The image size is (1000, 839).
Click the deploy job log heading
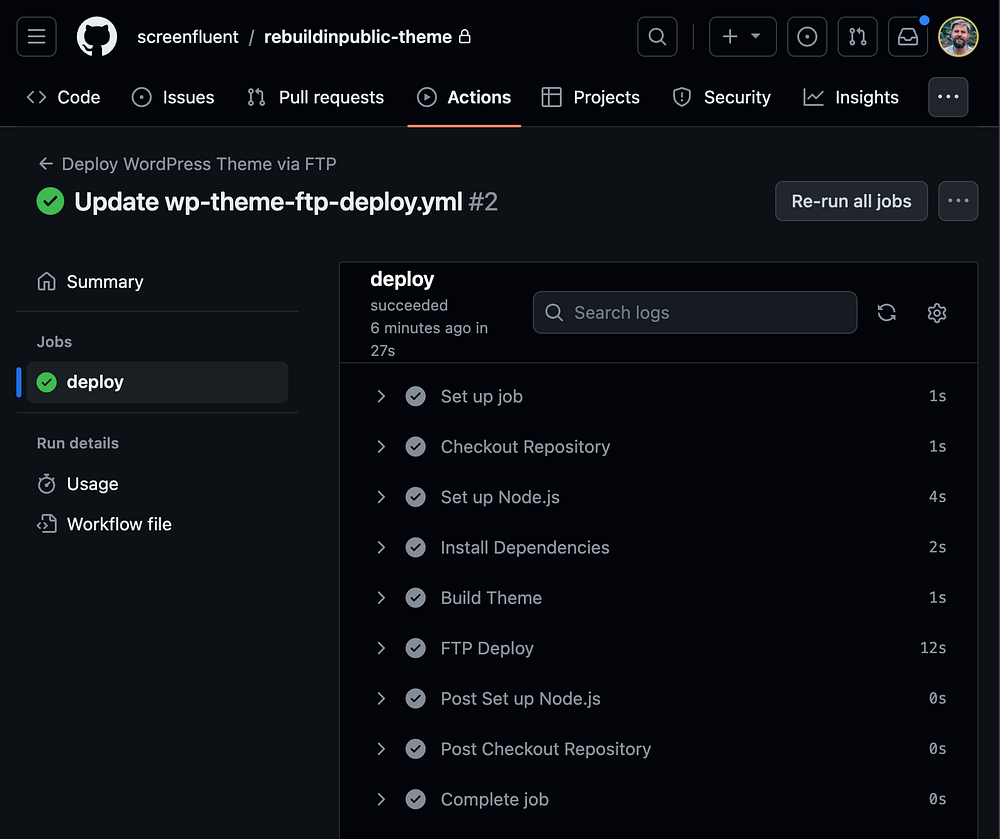(x=402, y=279)
